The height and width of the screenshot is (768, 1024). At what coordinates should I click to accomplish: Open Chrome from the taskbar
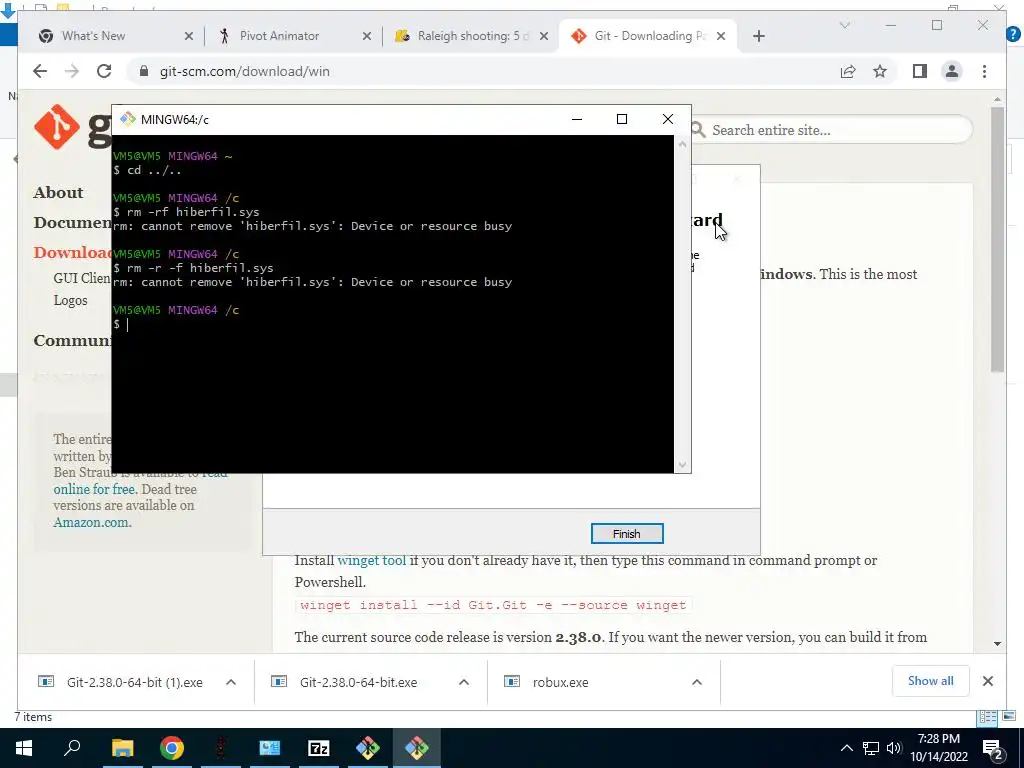click(x=172, y=748)
